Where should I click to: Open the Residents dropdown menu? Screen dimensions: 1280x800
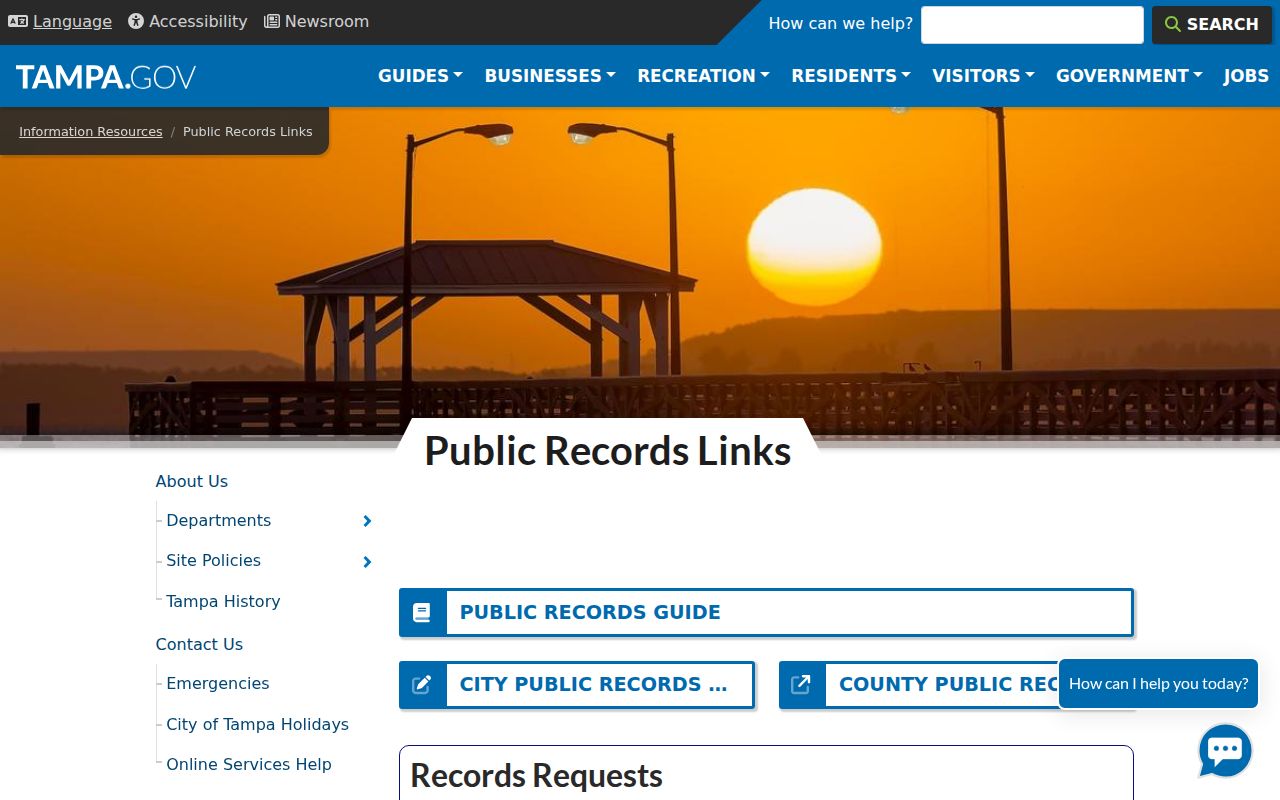(851, 75)
